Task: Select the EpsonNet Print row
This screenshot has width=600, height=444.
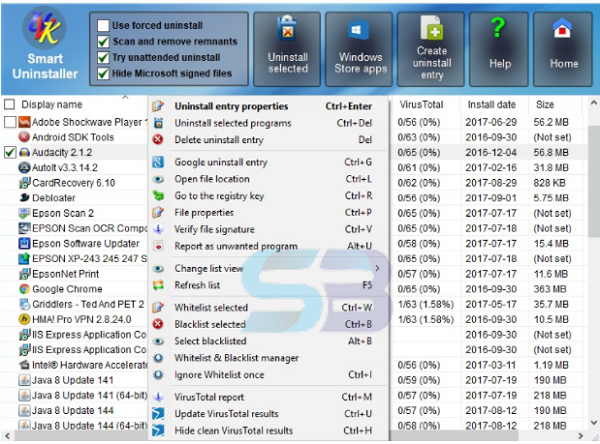Action: (75, 274)
